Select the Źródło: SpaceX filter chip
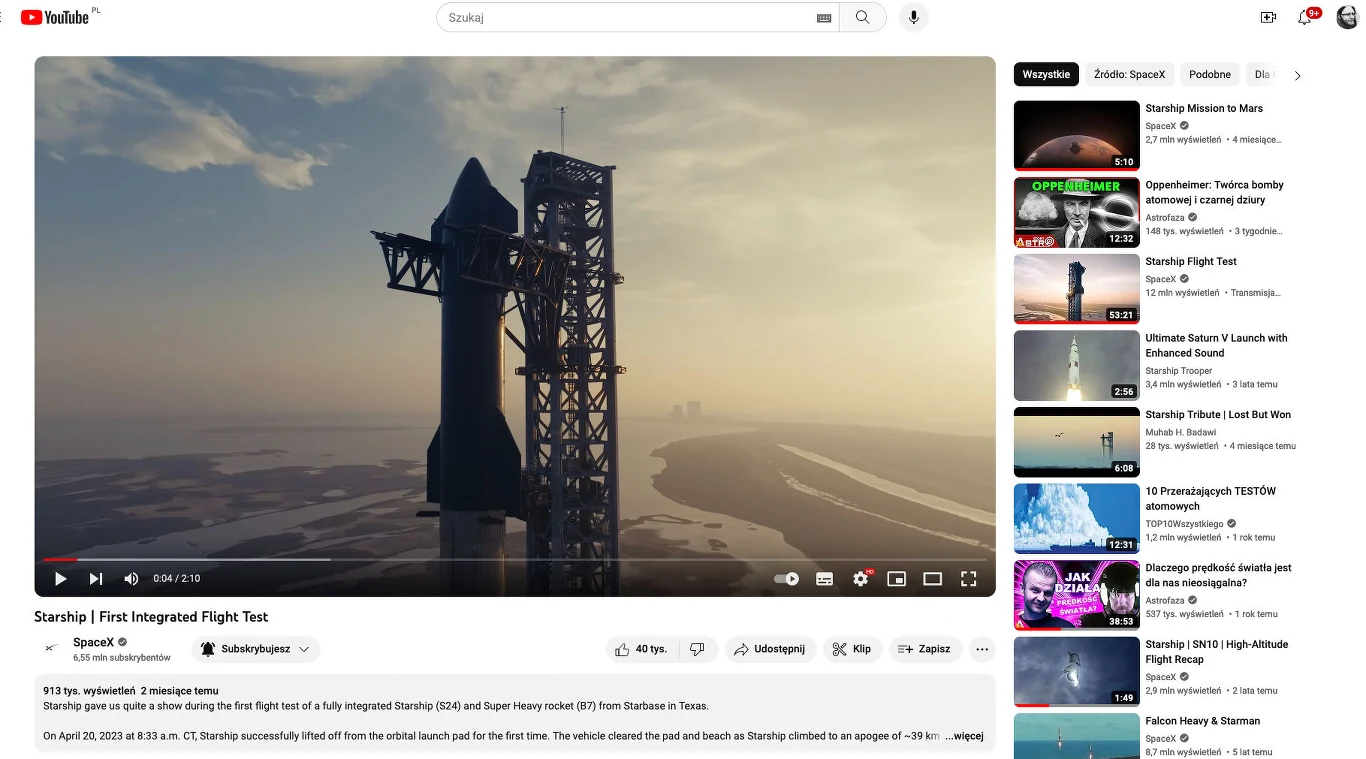Screen dimensions: 1366x759 [1129, 74]
